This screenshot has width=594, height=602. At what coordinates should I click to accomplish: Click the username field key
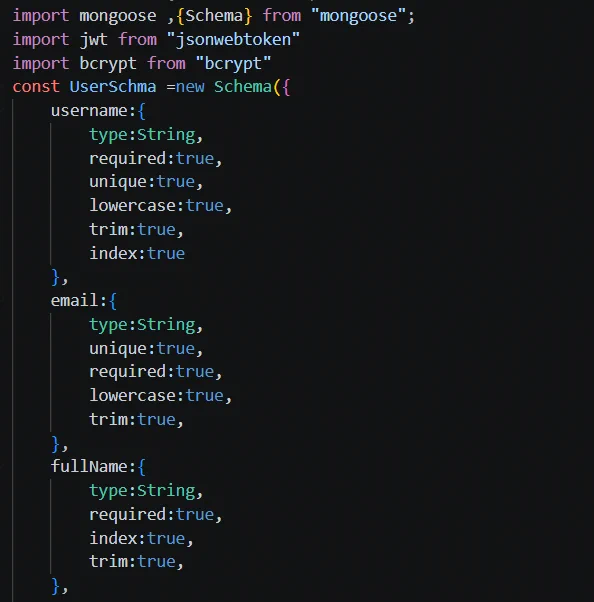click(x=89, y=111)
